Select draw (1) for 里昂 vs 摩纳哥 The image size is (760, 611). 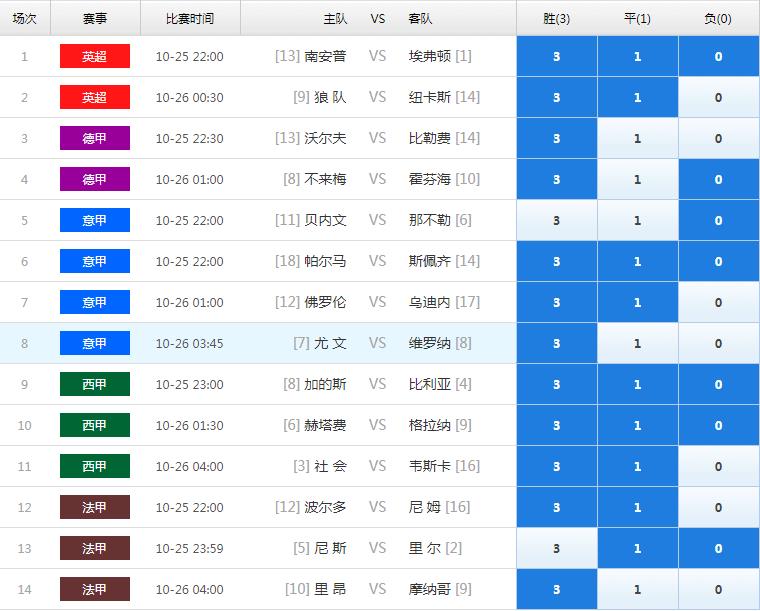(x=637, y=590)
